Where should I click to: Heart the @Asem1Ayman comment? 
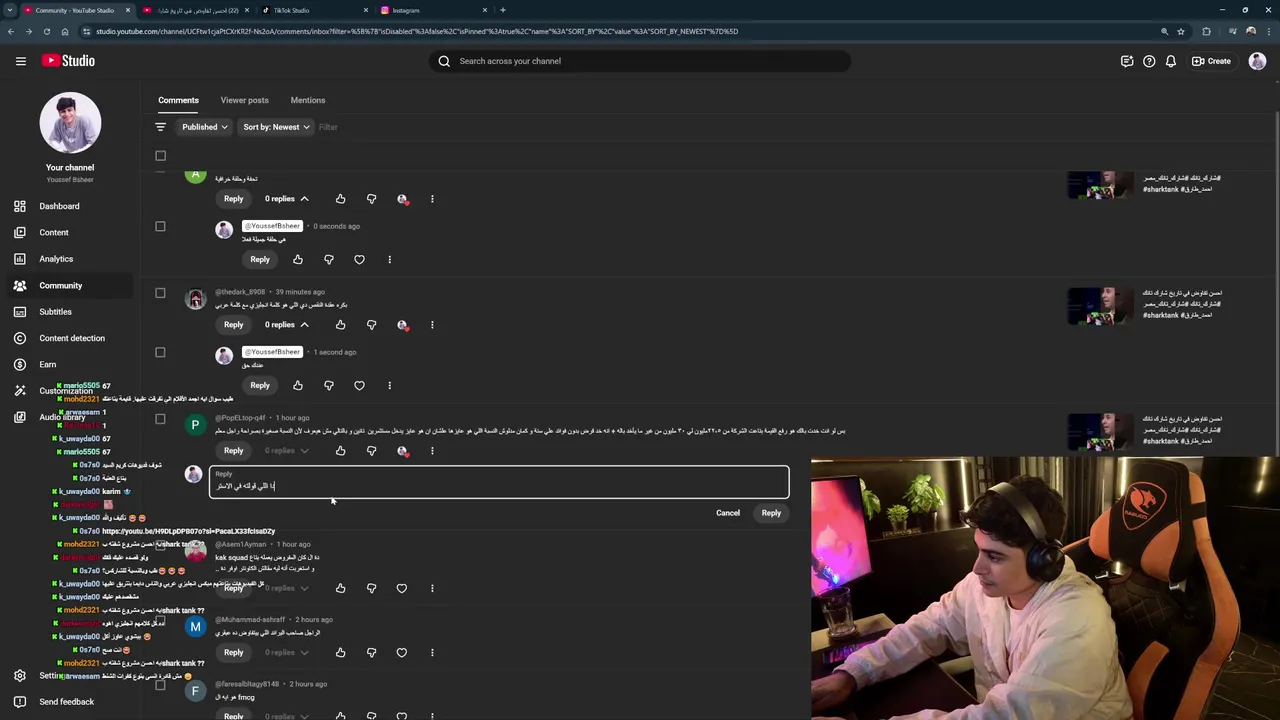click(x=402, y=588)
